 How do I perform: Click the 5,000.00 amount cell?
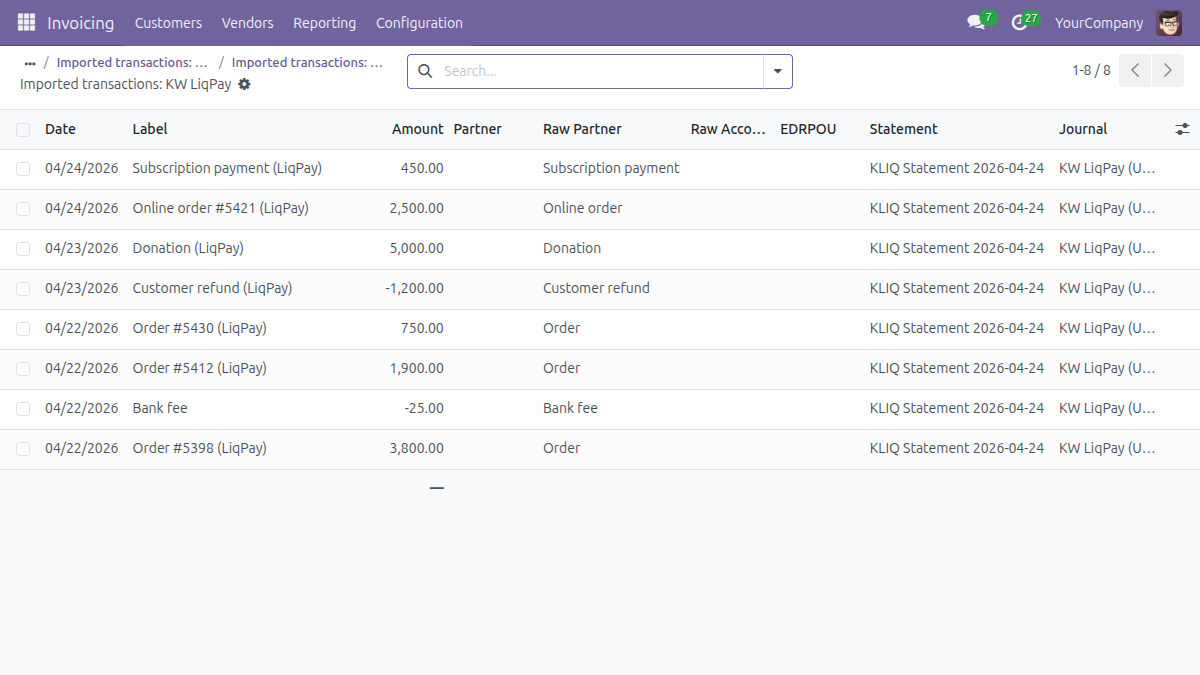417,249
